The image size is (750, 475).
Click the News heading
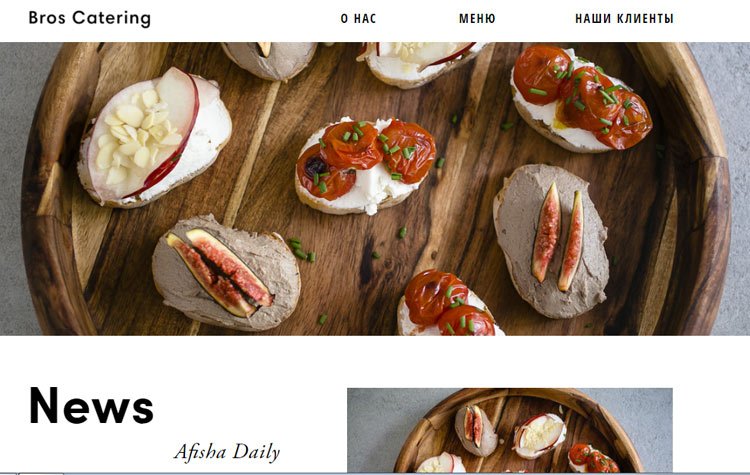pos(91,406)
